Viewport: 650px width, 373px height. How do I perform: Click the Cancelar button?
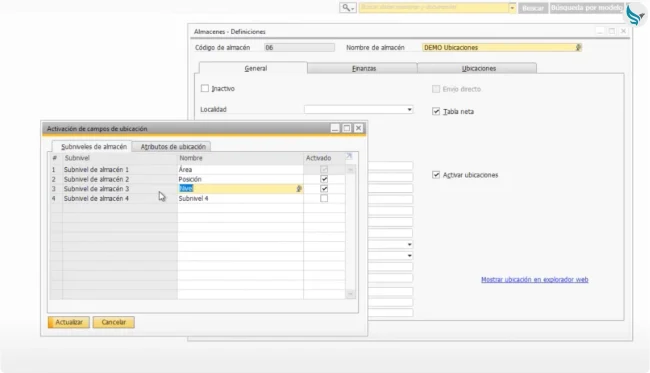[x=114, y=322]
